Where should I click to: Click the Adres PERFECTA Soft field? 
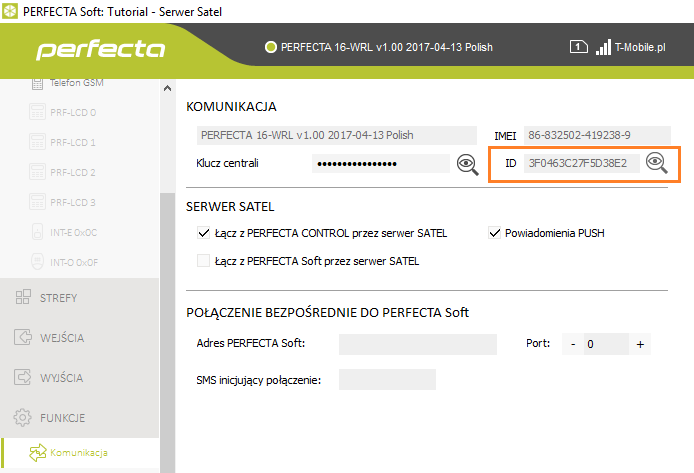coord(418,344)
